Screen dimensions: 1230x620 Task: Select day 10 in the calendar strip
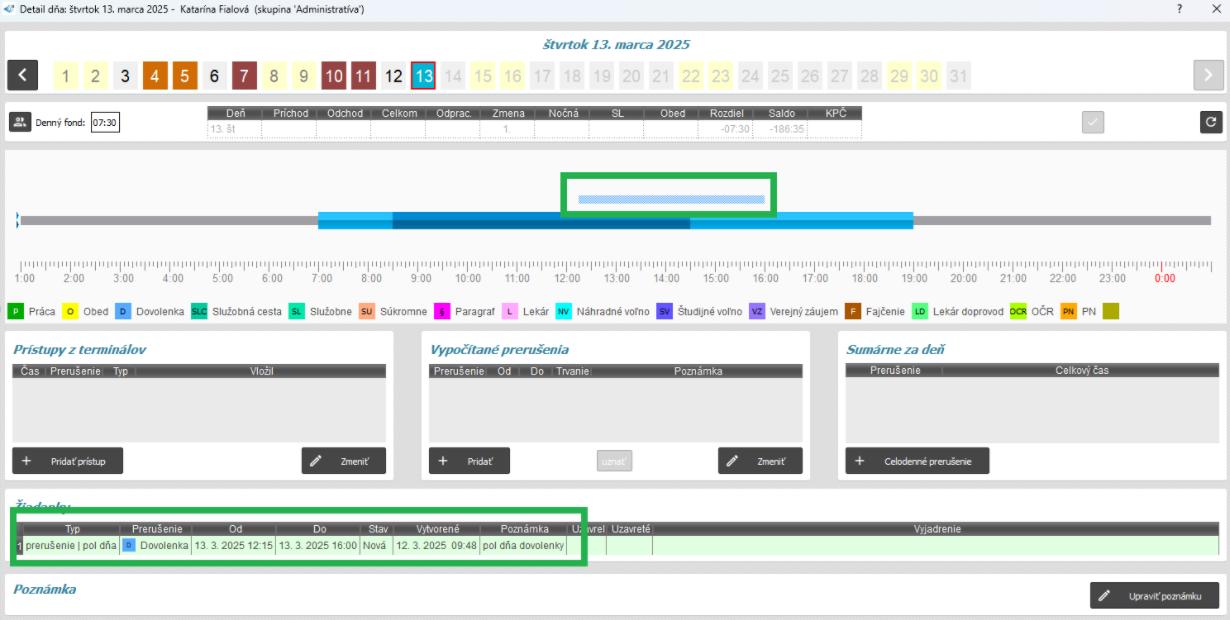(x=334, y=76)
